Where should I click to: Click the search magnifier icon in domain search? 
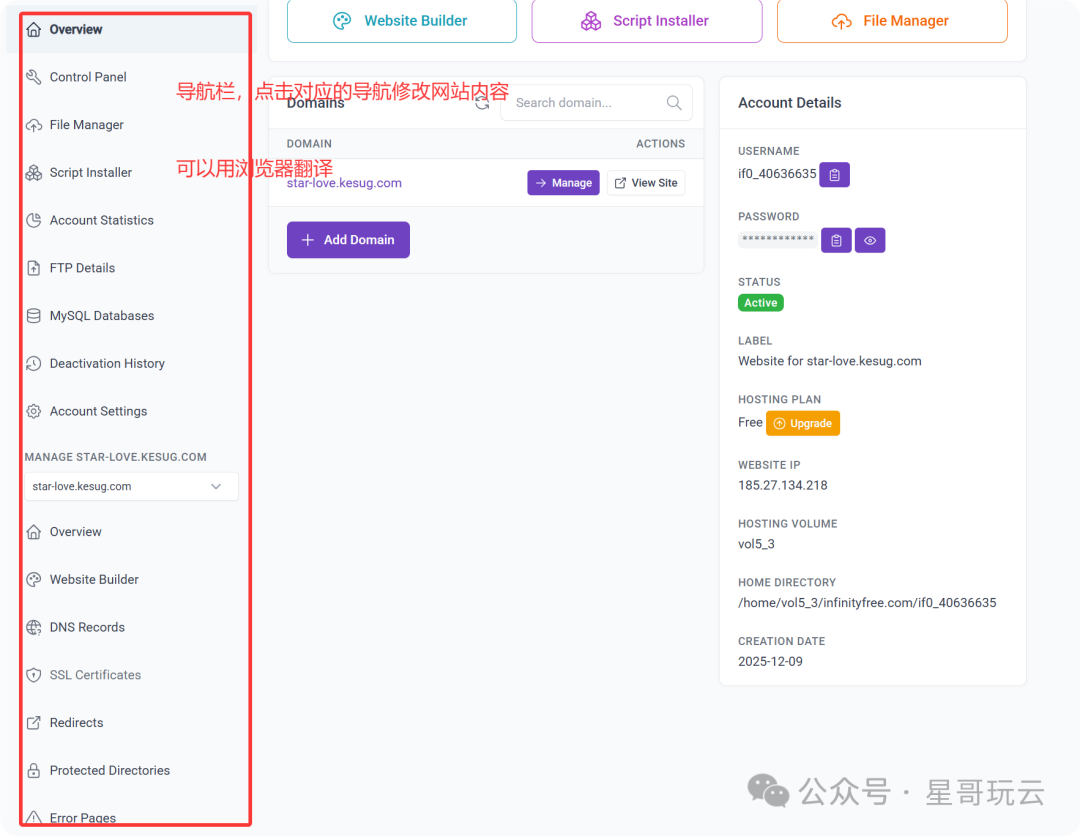[674, 103]
